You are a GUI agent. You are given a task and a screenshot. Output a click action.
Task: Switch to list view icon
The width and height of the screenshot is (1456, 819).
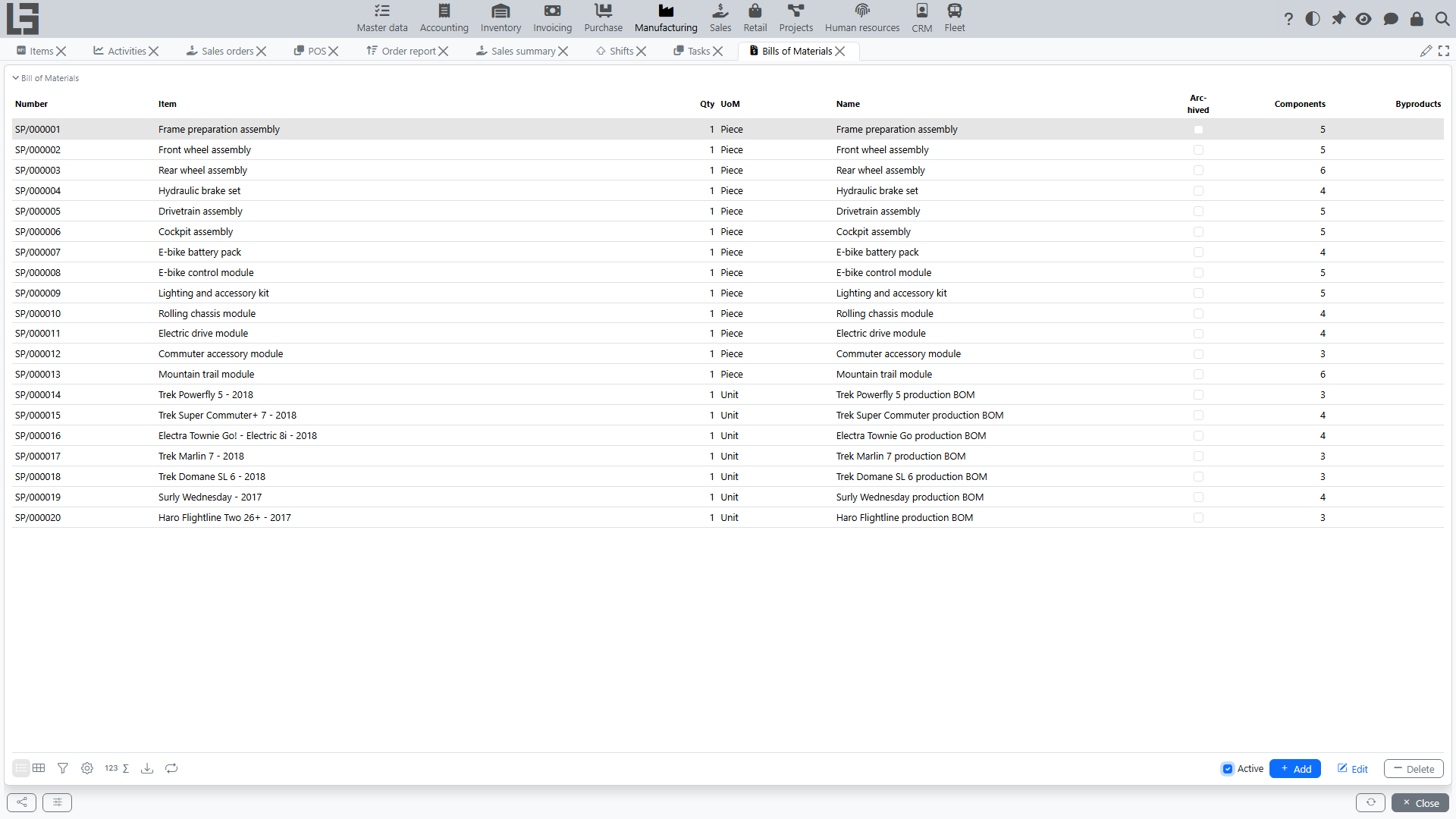21,768
